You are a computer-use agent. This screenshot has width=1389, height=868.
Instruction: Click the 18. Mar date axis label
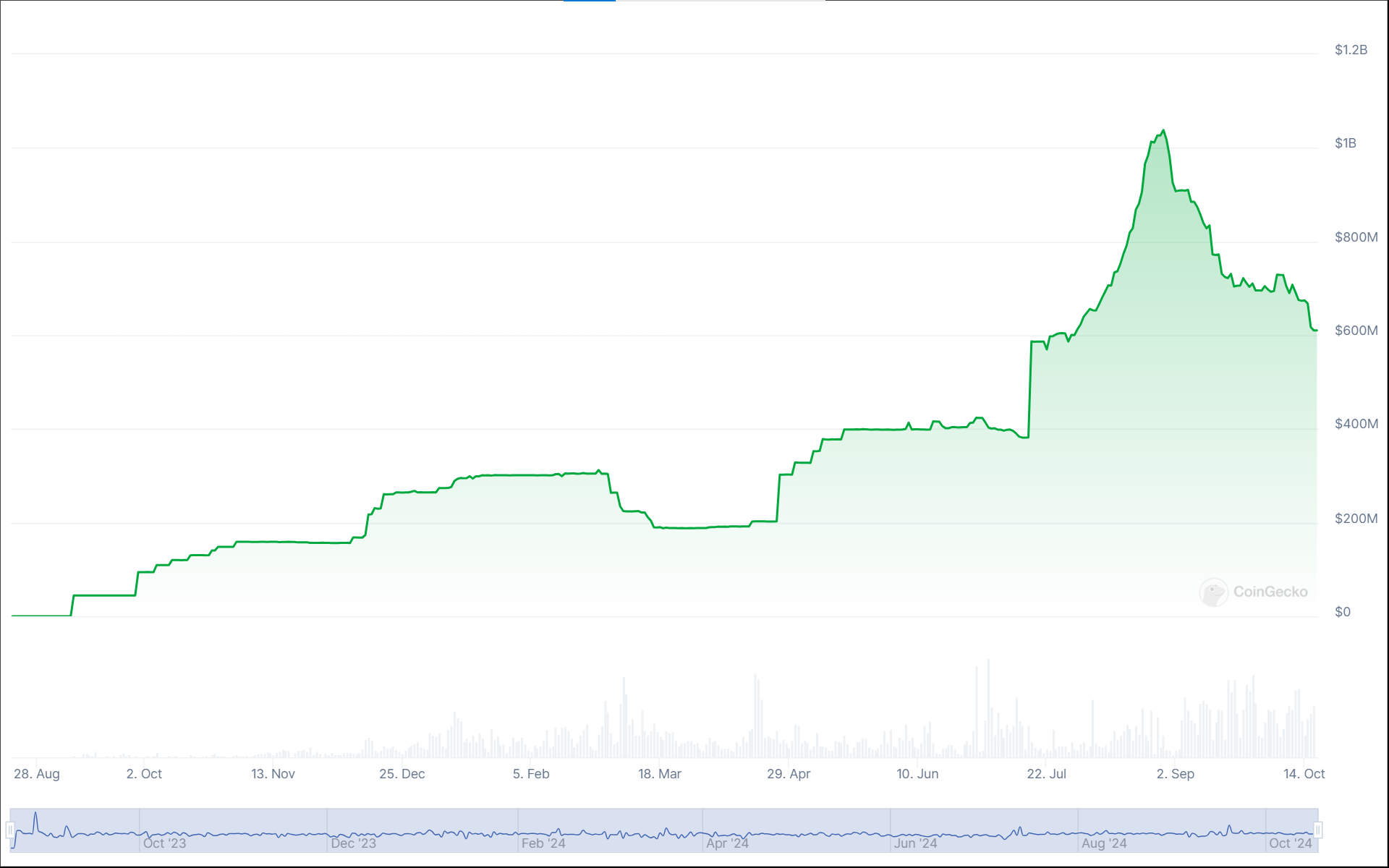pos(660,773)
